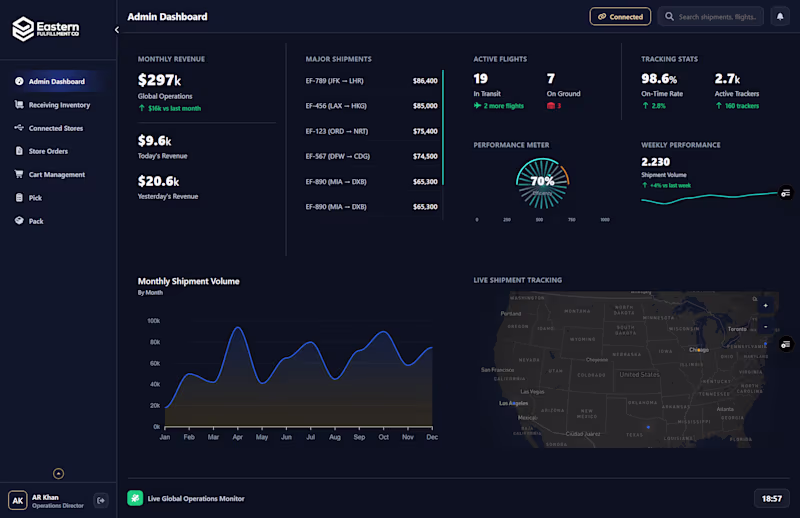800x518 pixels.
Task: Zoom in on the shipment map
Action: 765,306
